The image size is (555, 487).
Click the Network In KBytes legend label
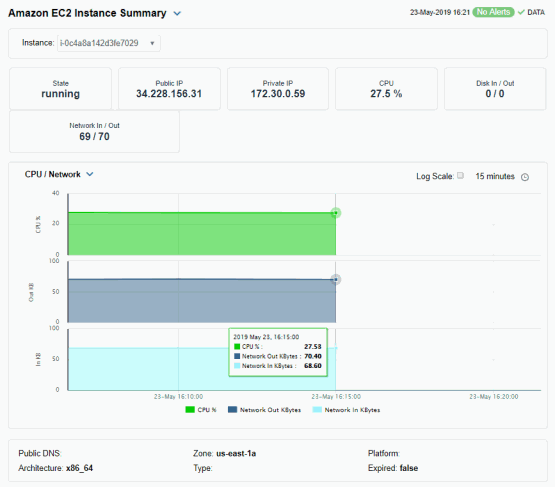[x=352, y=410]
